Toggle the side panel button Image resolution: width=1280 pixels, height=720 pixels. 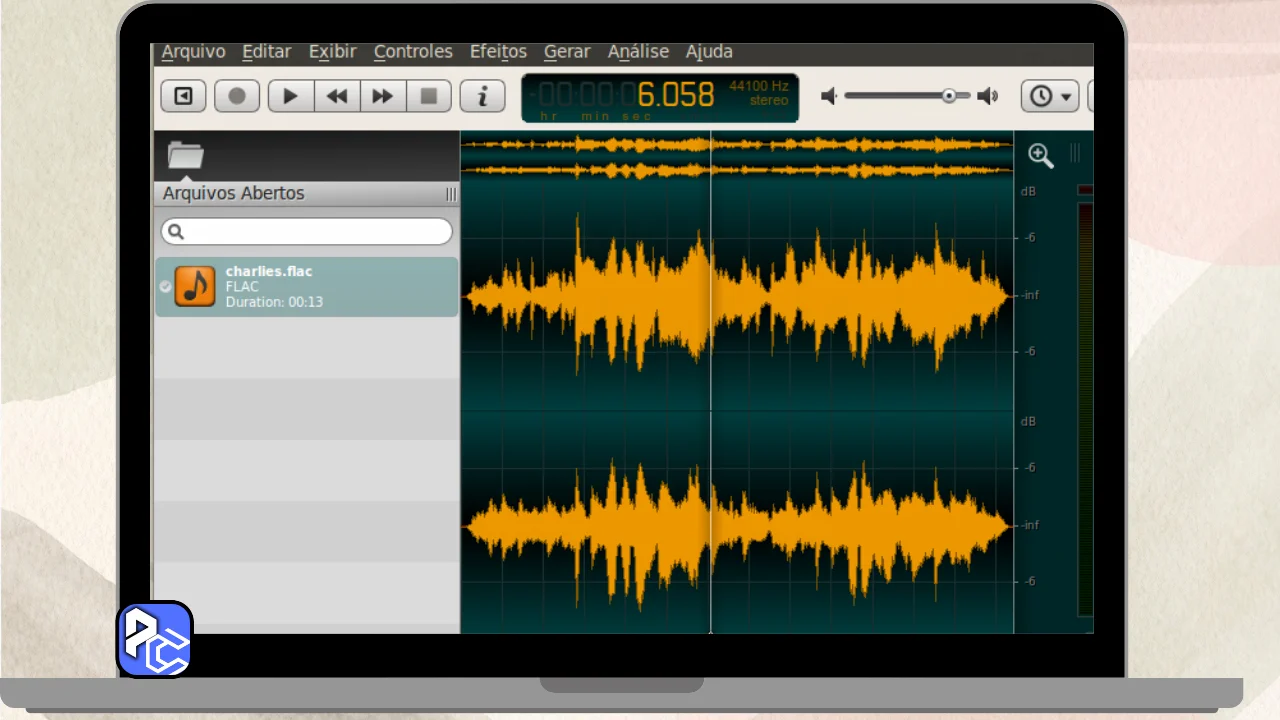(x=183, y=96)
